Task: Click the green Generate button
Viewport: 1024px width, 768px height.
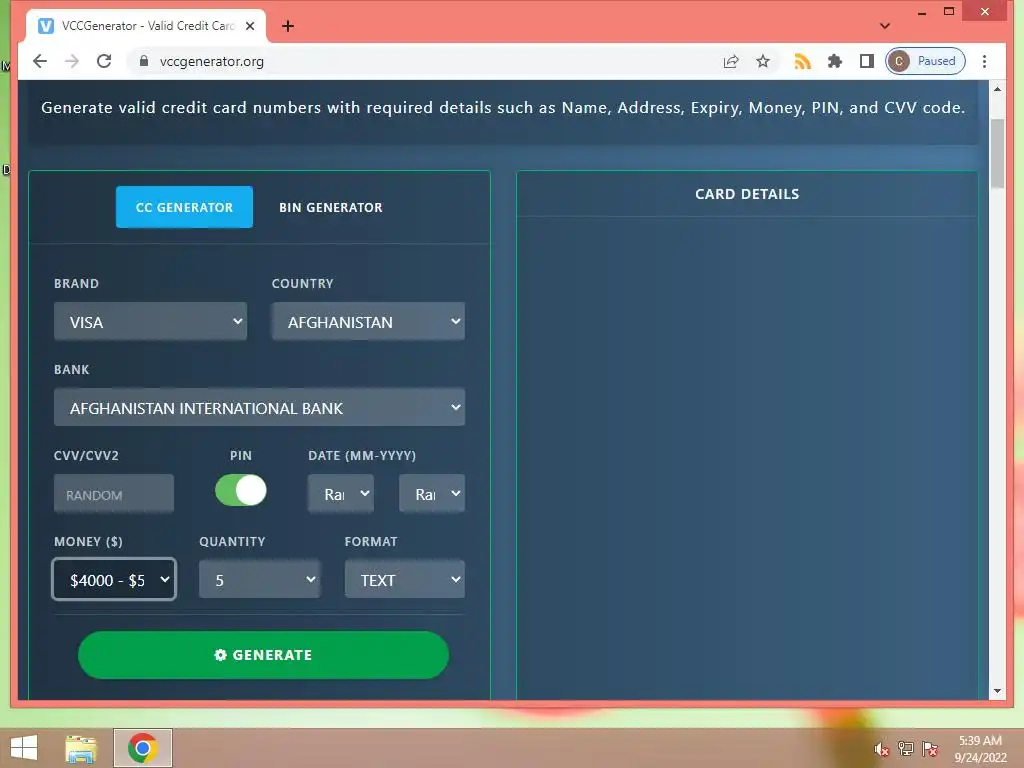Action: point(263,655)
